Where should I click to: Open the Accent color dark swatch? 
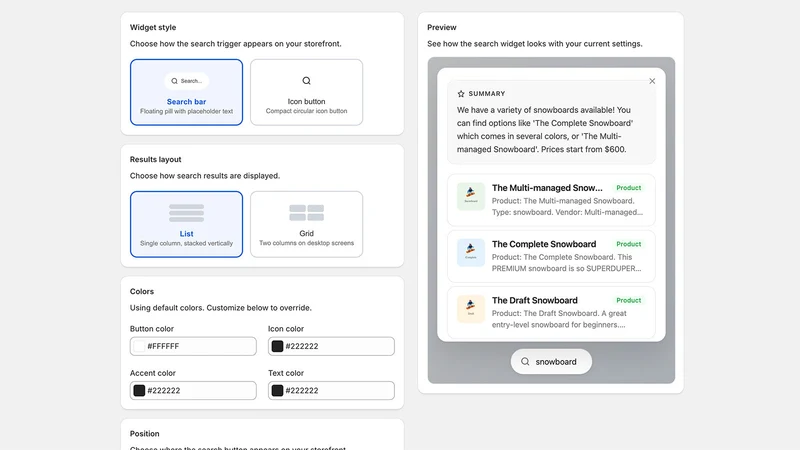coord(139,391)
